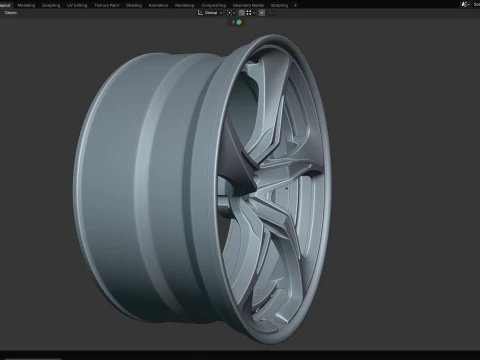Open the snapping options grid dropdown
The image size is (480, 360).
(251, 13)
